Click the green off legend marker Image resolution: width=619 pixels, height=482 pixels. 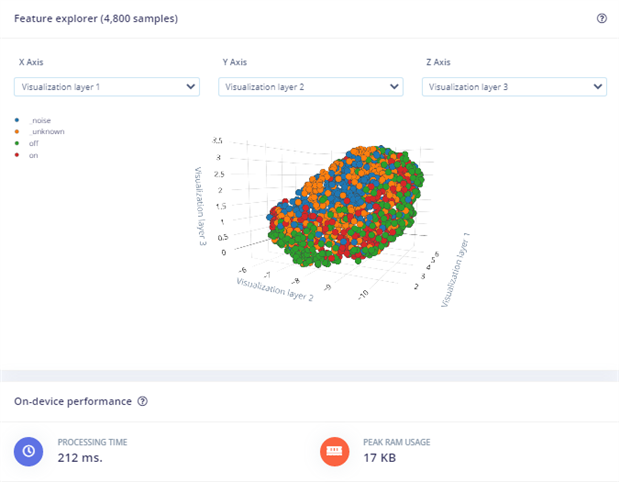tap(18, 143)
